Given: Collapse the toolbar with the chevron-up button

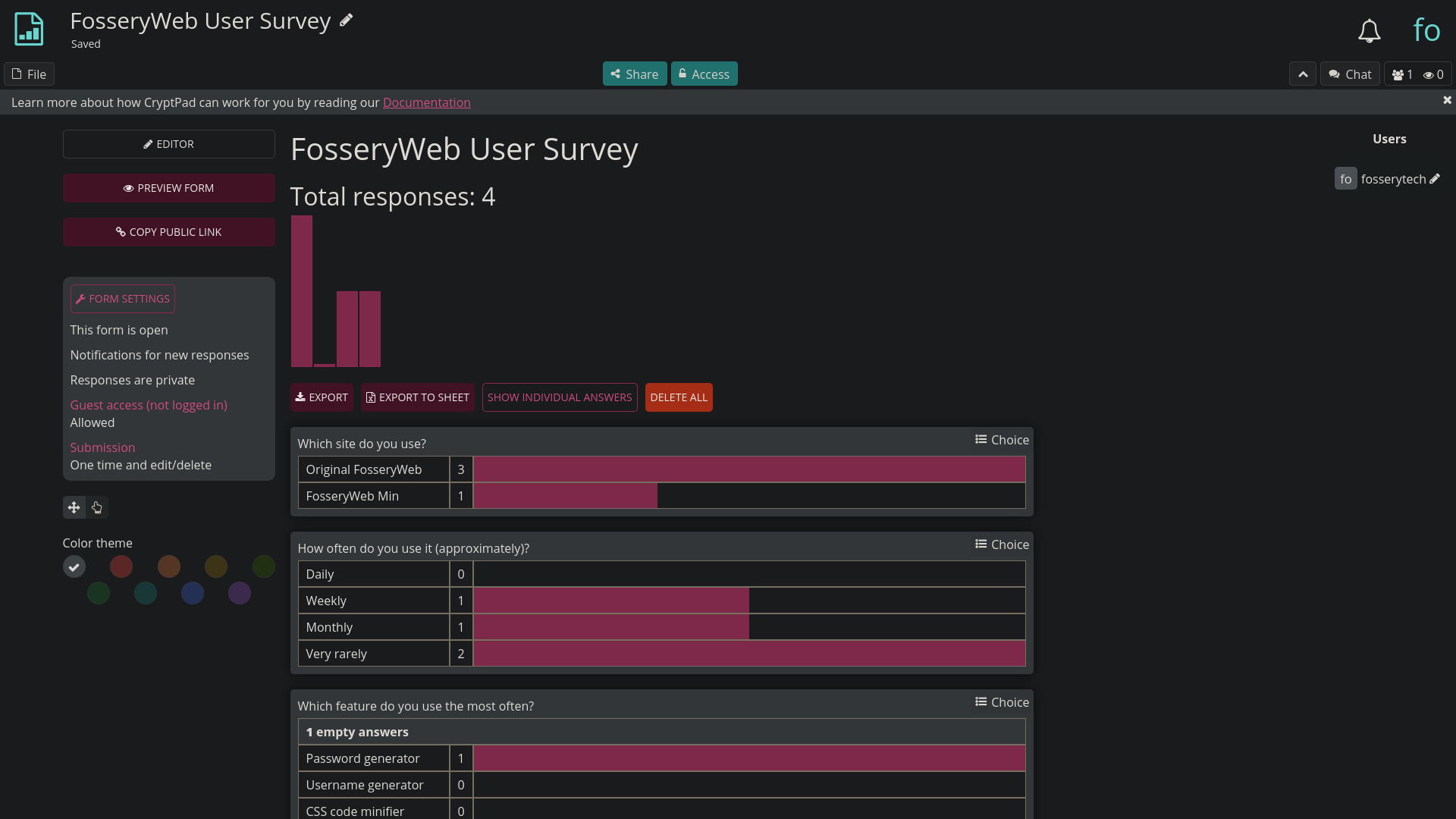Looking at the screenshot, I should pyautogui.click(x=1303, y=74).
